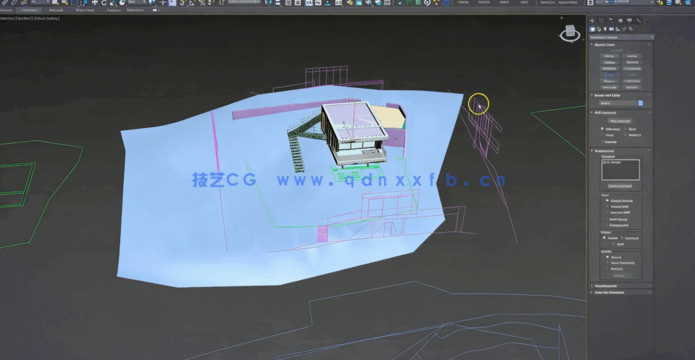Switch to the Selection ribbon tab
Viewport: 695px width, 360px height.
[x=56, y=10]
